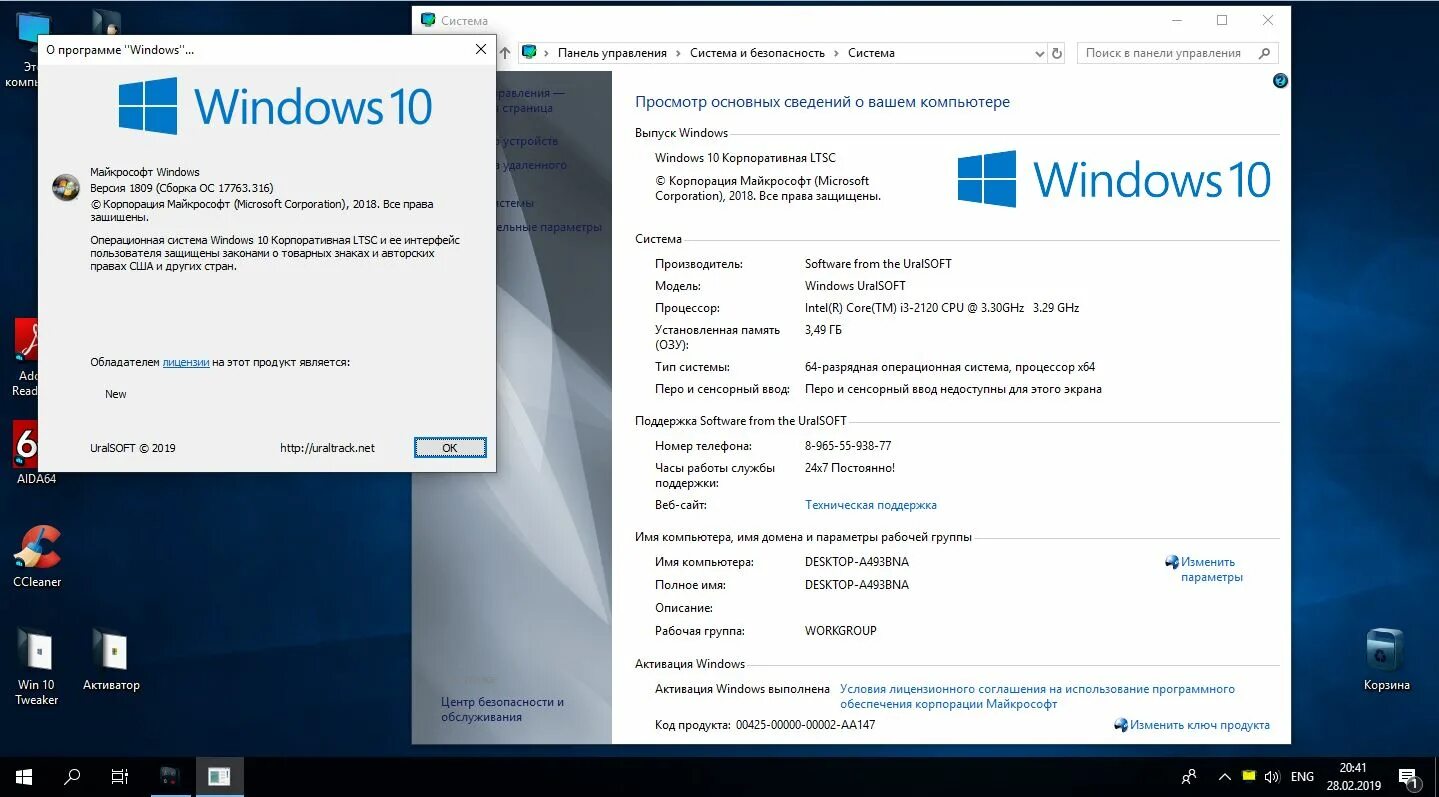This screenshot has width=1439, height=797.
Task: Click OK in the About Windows dialog
Action: (x=450, y=448)
